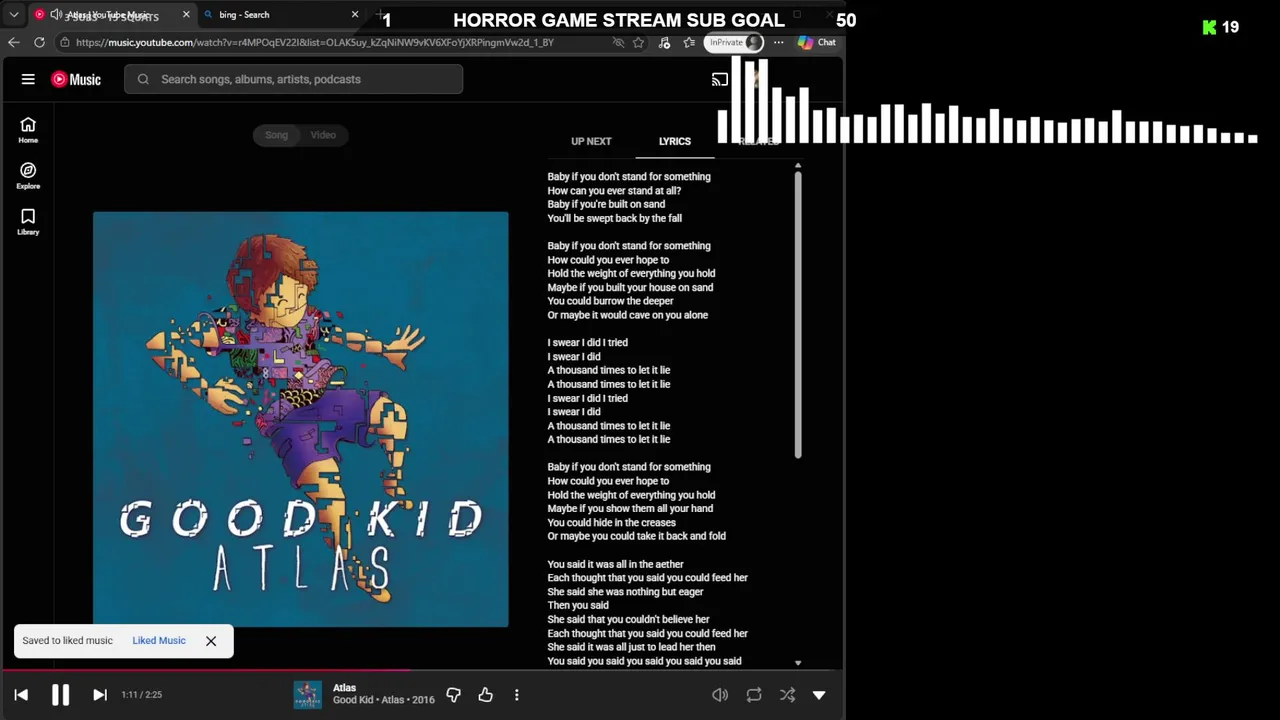The height and width of the screenshot is (720, 1280).
Task: Refresh the browser page
Action: point(39,42)
